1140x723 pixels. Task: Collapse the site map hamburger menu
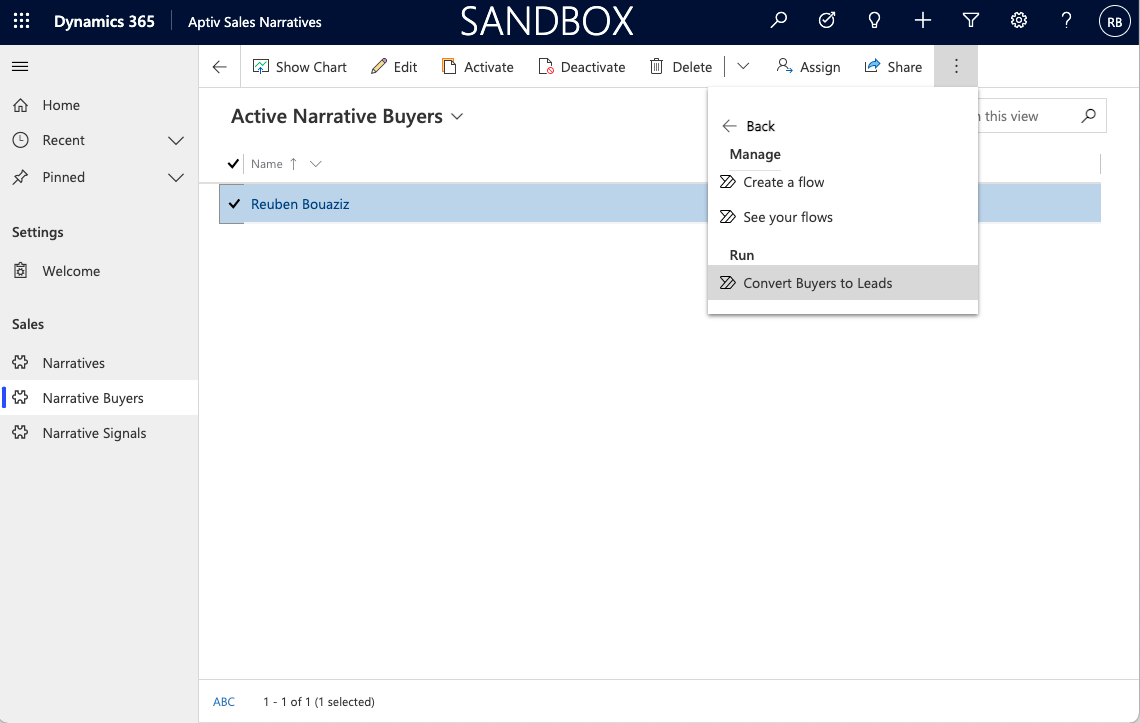click(20, 67)
